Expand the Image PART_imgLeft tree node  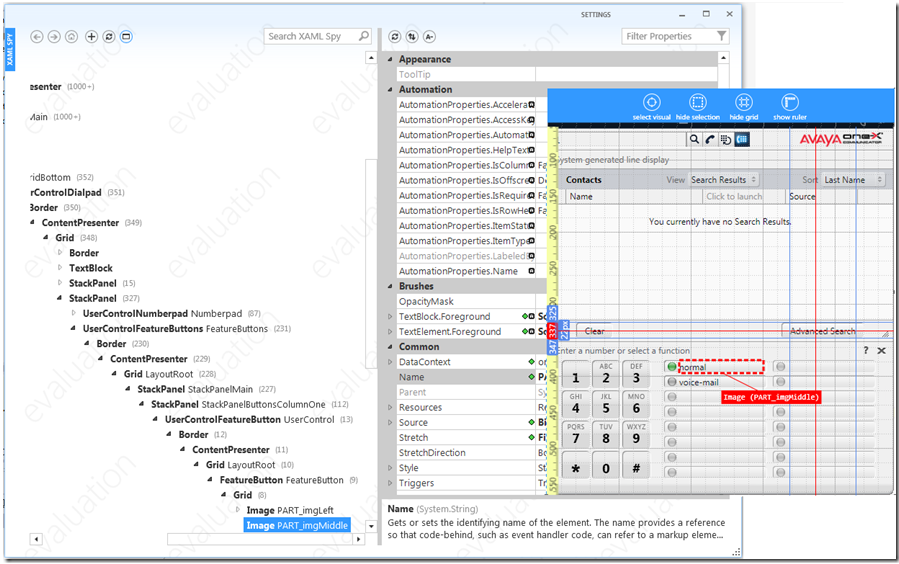click(x=238, y=510)
